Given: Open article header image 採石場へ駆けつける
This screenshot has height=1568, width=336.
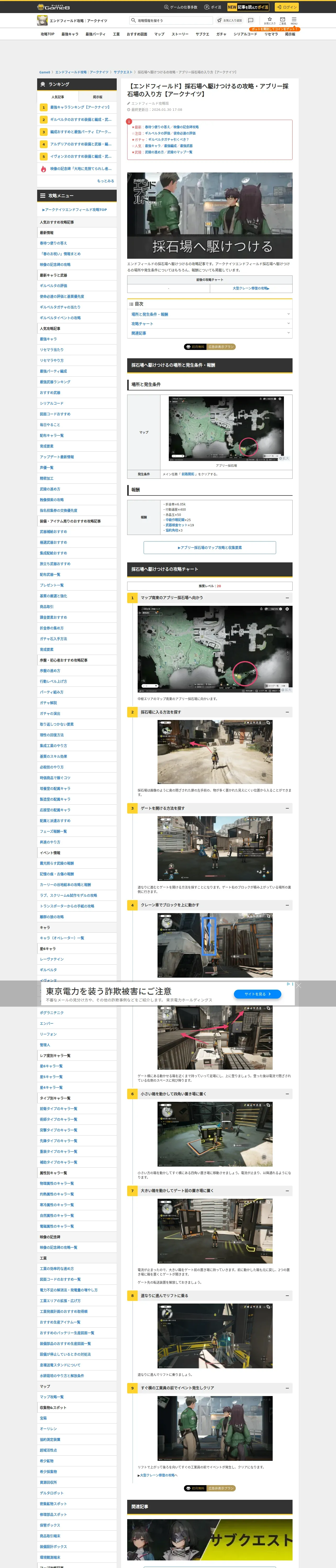Looking at the screenshot, I should point(210,216).
